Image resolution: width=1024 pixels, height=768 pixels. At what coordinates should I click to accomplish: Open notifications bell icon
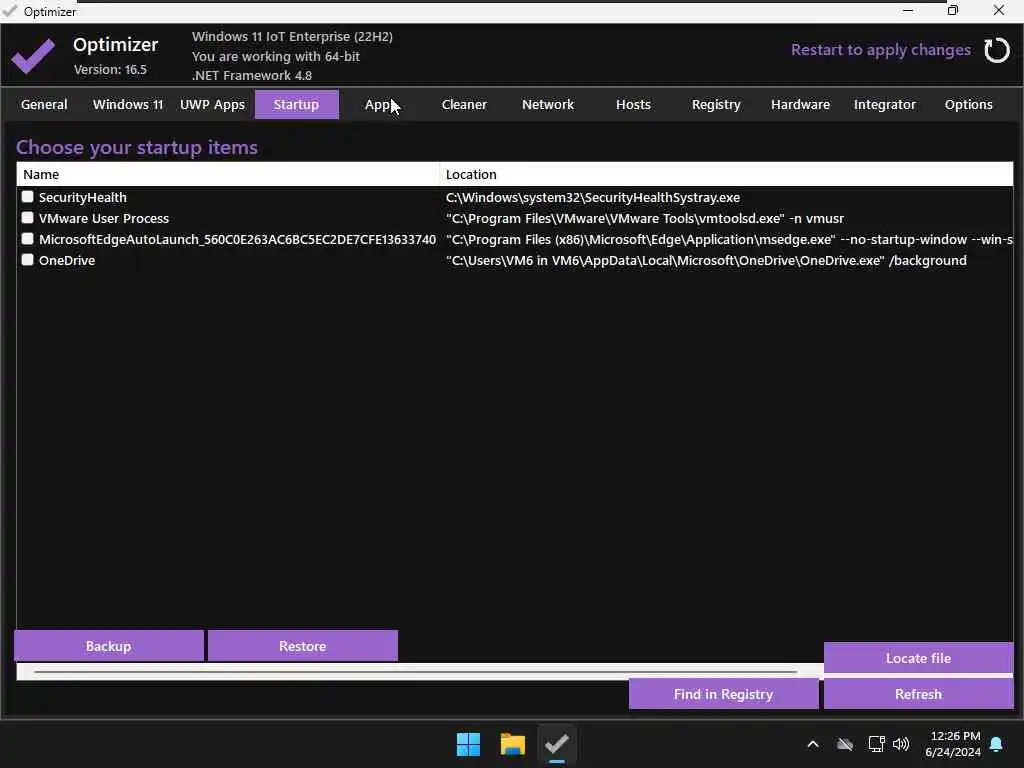(997, 744)
